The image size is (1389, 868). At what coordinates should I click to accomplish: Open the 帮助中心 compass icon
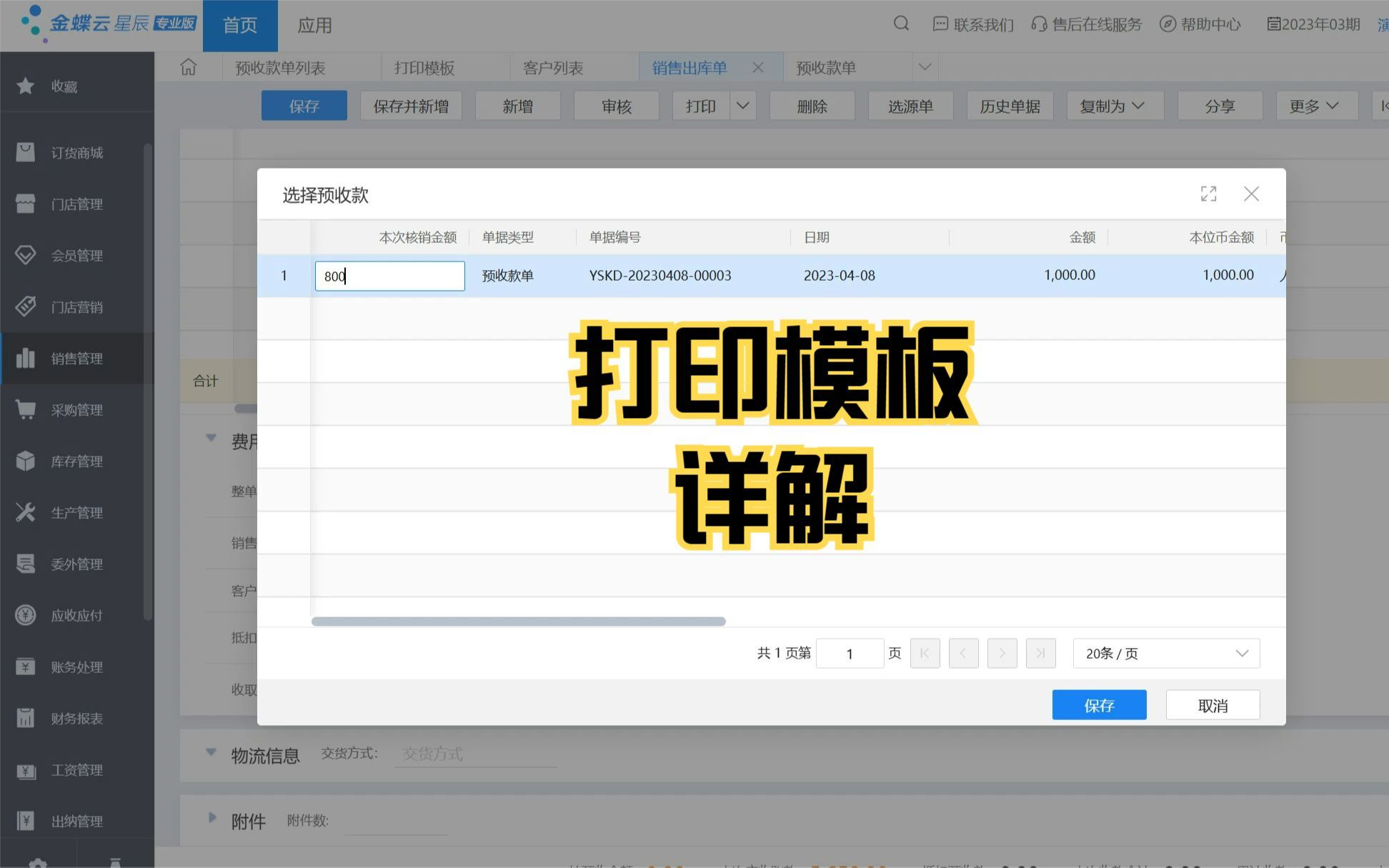click(x=1168, y=24)
